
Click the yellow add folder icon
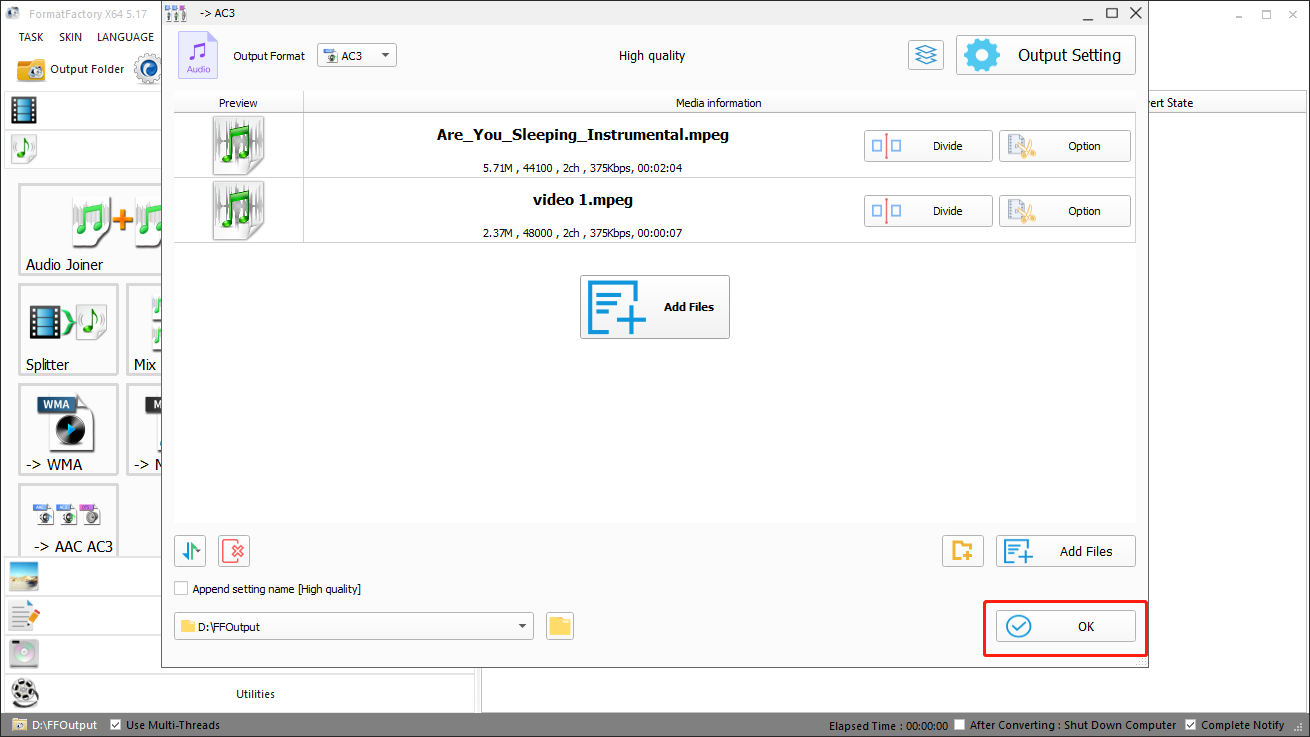coord(963,551)
